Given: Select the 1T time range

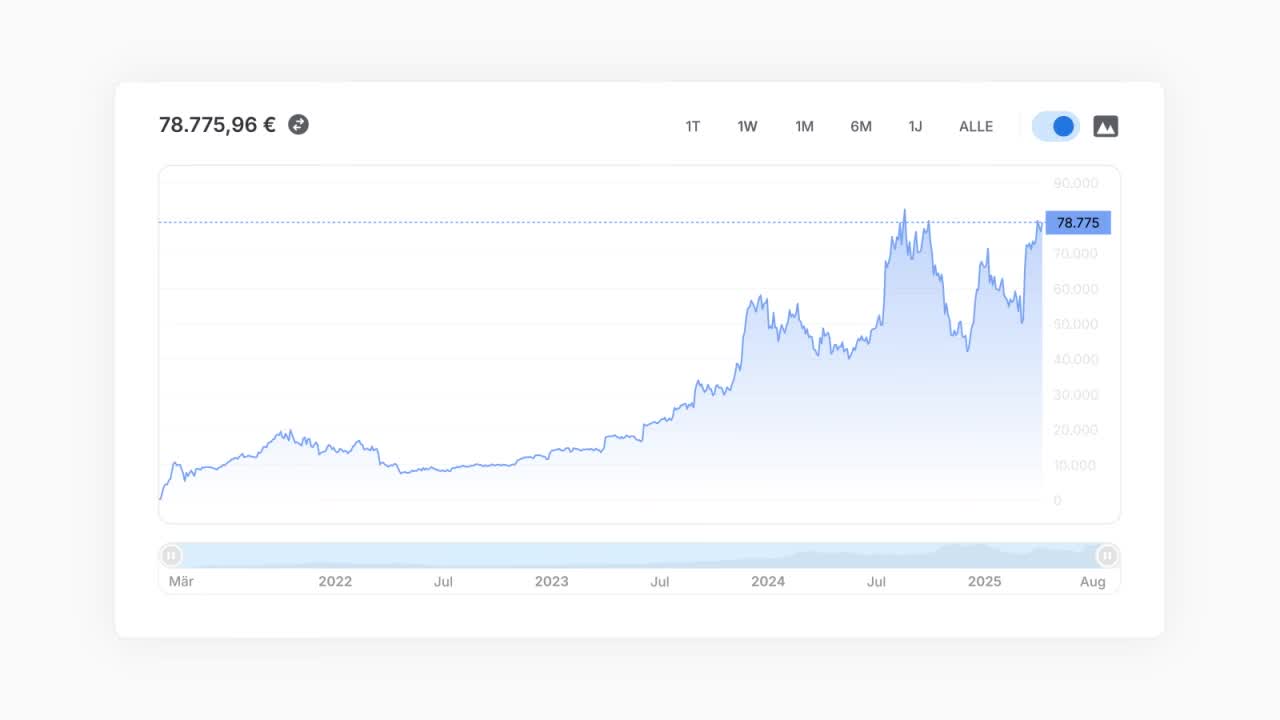Looking at the screenshot, I should click(693, 126).
